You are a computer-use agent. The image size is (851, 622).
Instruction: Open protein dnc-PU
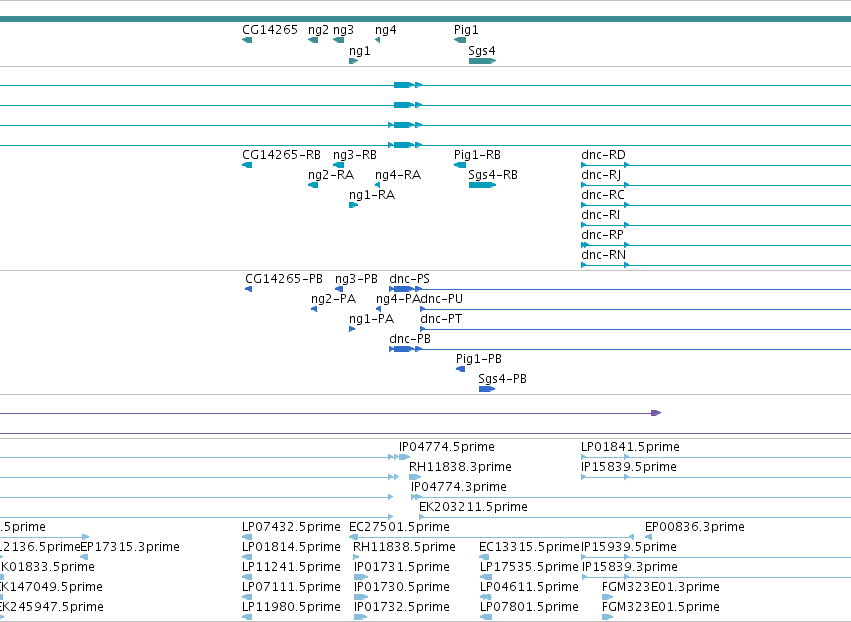(x=441, y=299)
